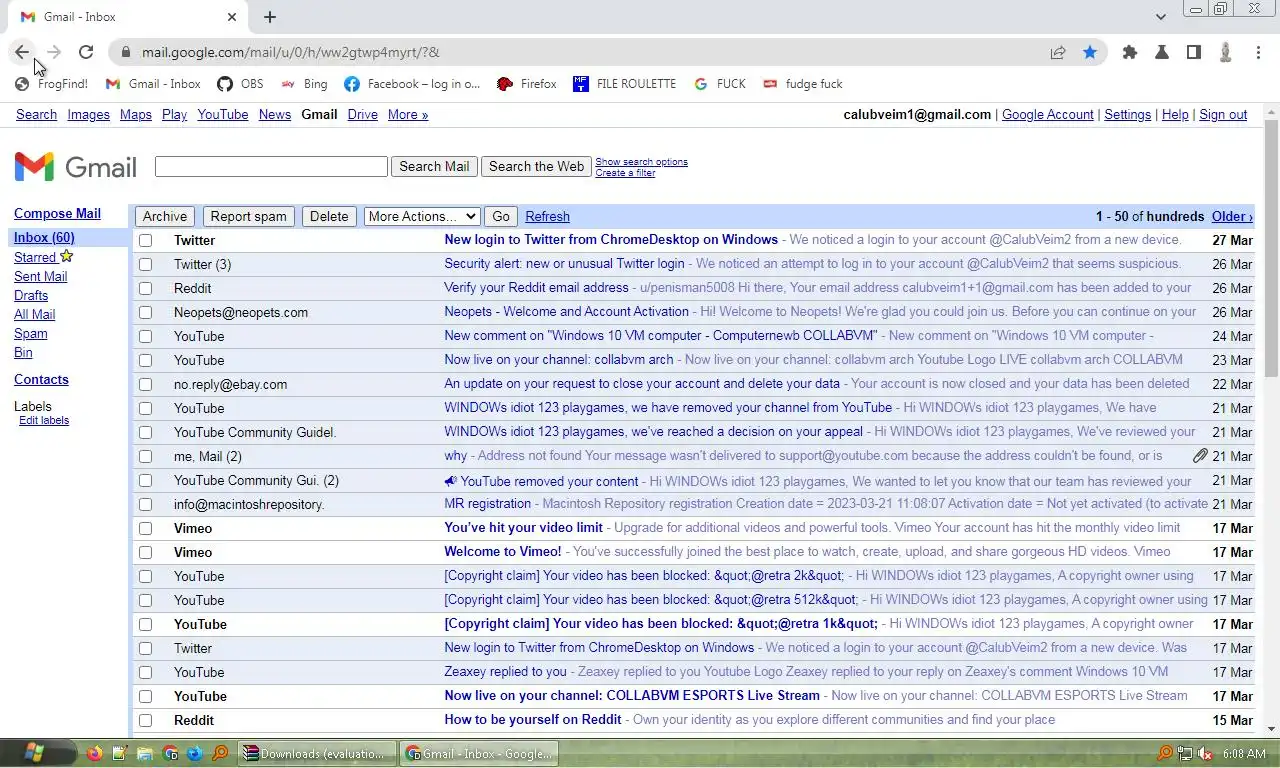Close the Gmail - Inbox tab
This screenshot has width=1280, height=768.
pos(232,17)
